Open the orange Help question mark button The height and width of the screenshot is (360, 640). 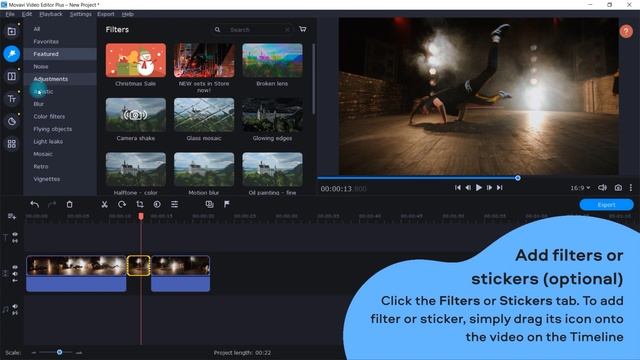626,31
